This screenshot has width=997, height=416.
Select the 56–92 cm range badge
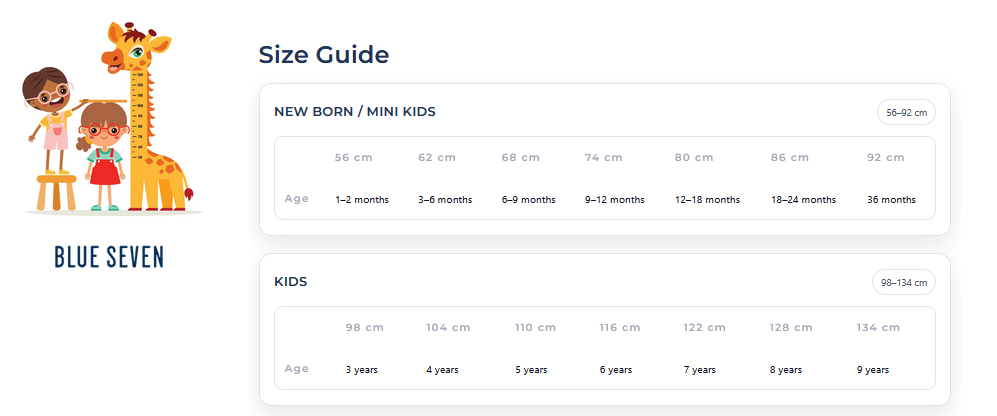[x=906, y=113]
